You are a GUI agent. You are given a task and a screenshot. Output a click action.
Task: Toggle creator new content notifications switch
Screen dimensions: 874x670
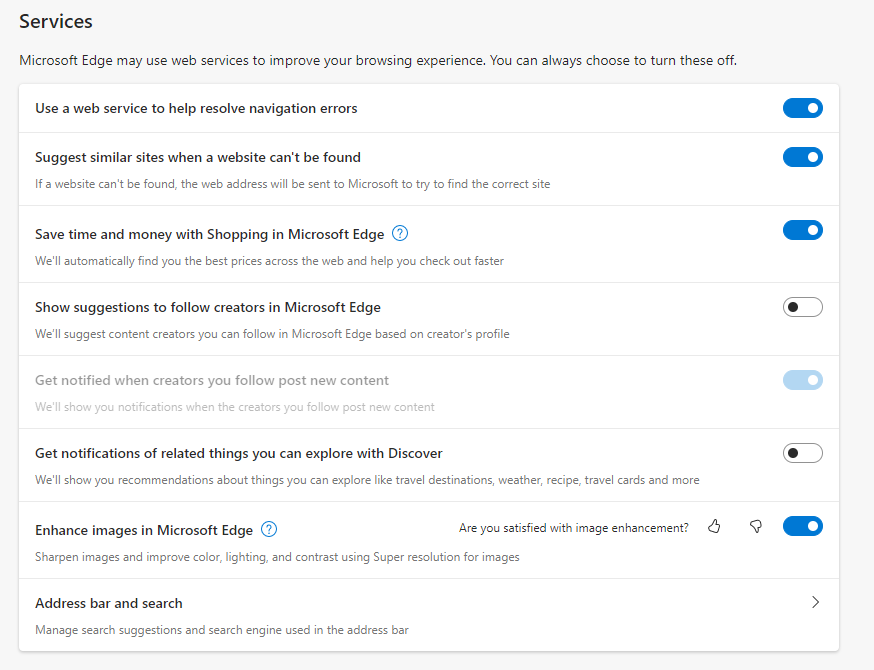pos(803,380)
